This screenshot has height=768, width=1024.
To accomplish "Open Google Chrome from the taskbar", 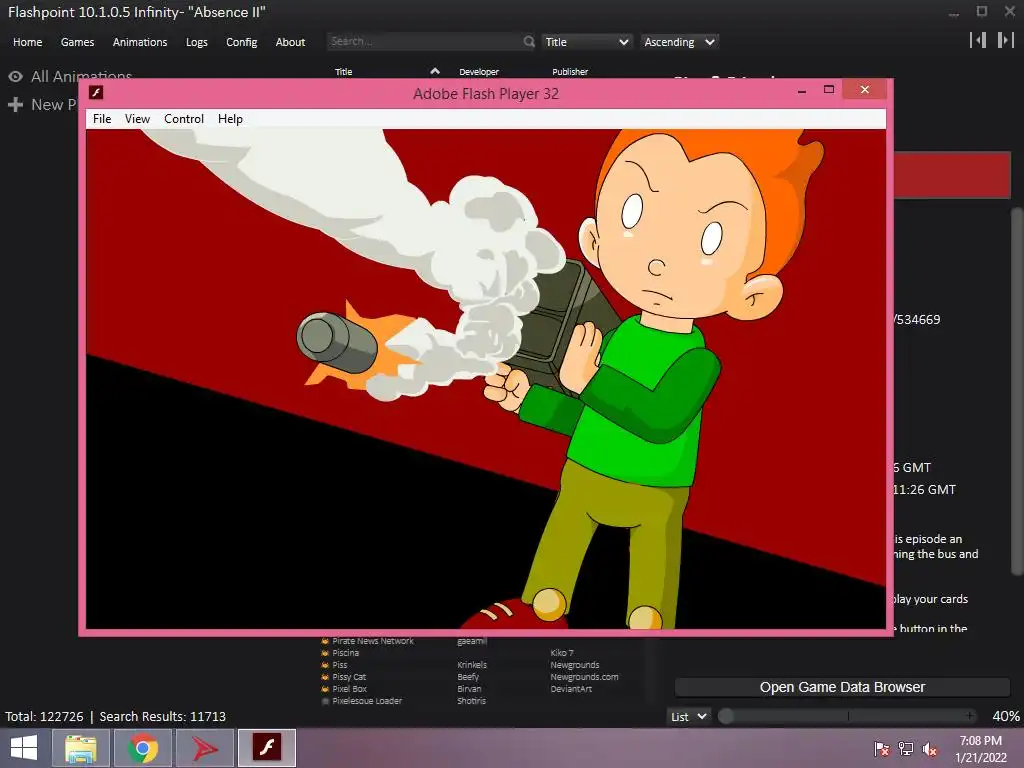I will (x=143, y=748).
